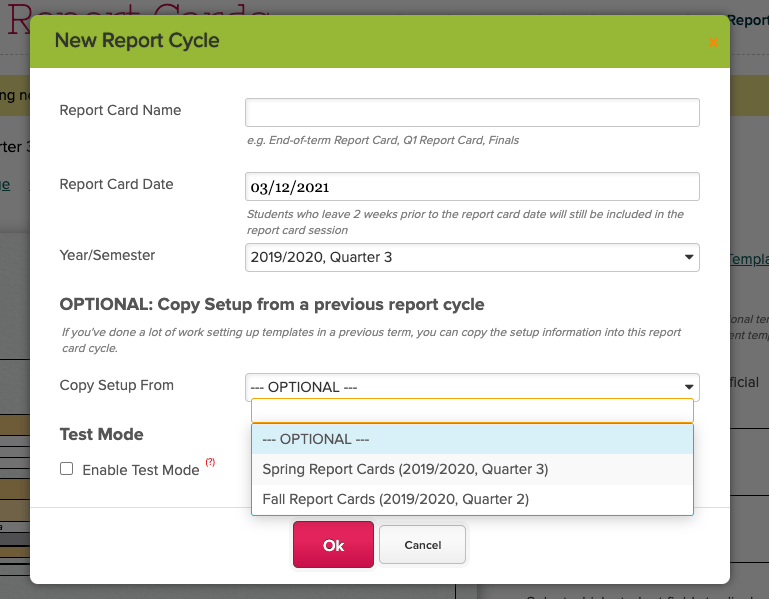769x599 pixels.
Task: Select the Year/Semester label
Action: coord(107,255)
